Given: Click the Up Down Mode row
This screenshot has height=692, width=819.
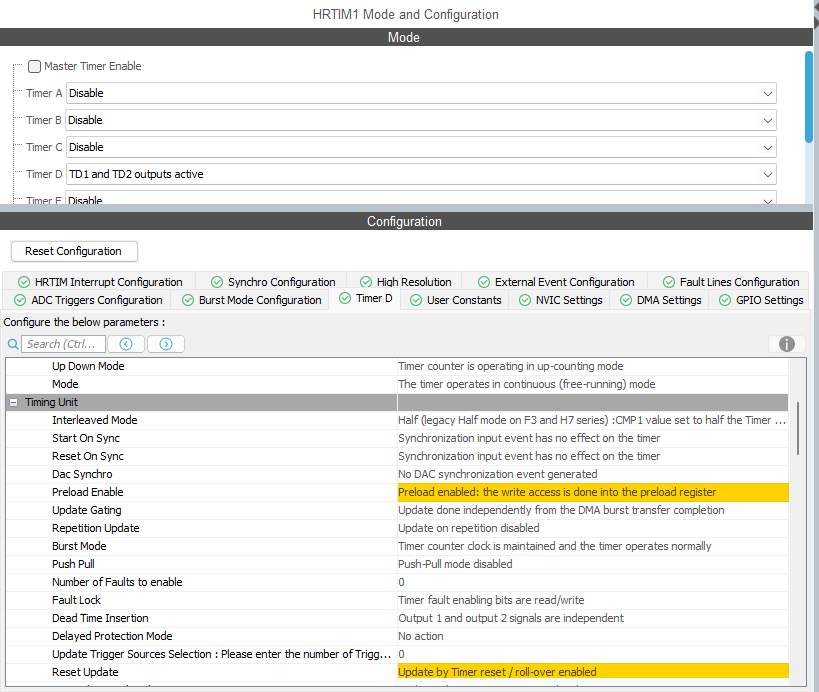Looking at the screenshot, I should pyautogui.click(x=397, y=366).
